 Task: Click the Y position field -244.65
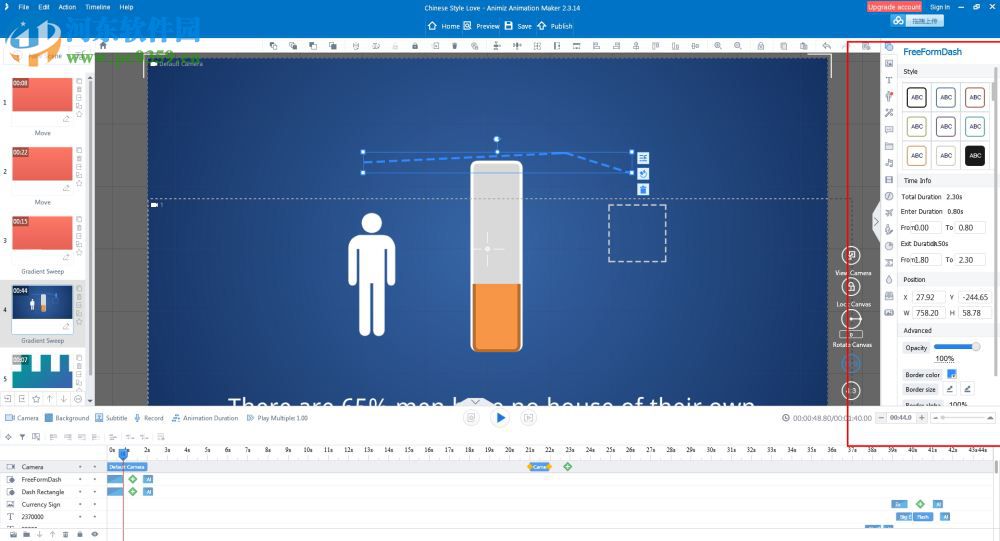[974, 297]
